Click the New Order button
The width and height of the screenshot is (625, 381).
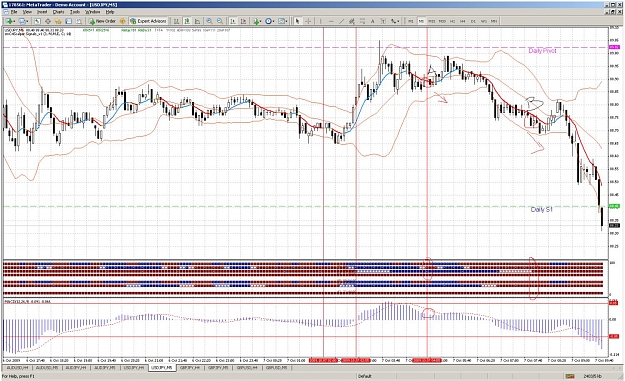[102, 21]
